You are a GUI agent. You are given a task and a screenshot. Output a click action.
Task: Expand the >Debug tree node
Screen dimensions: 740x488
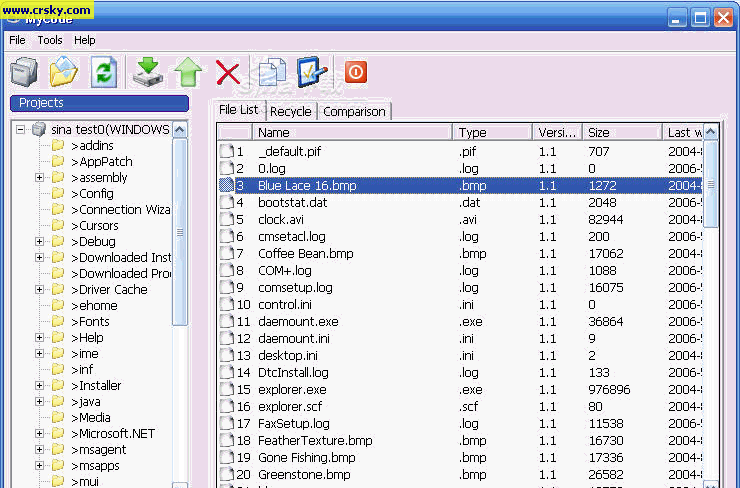[40, 242]
